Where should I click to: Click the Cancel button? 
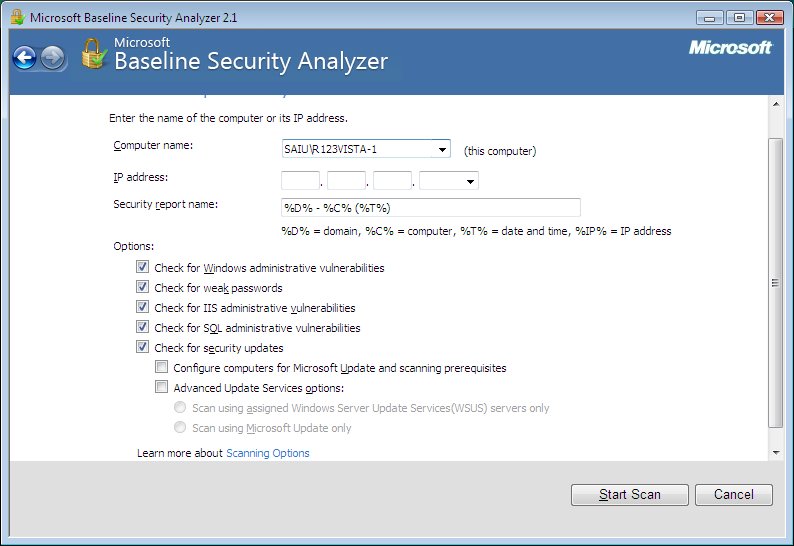(x=734, y=494)
